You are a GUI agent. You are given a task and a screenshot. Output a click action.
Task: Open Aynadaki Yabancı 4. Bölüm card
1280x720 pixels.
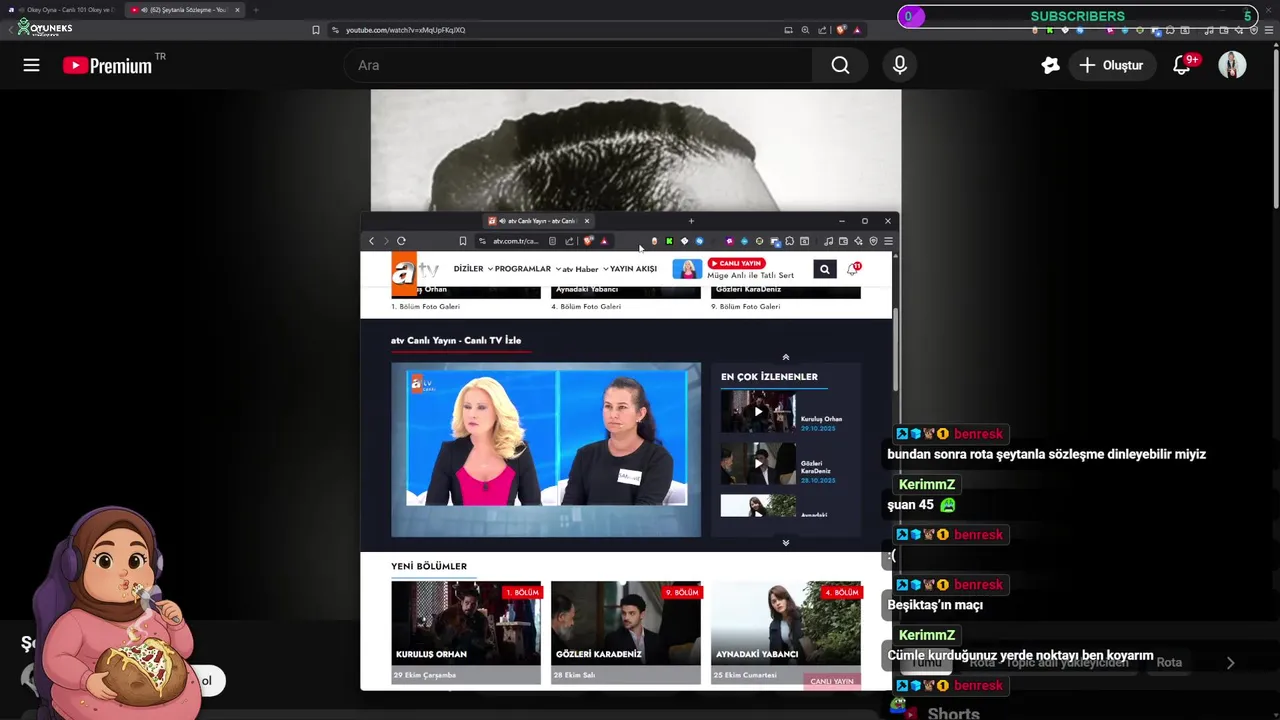tap(786, 633)
